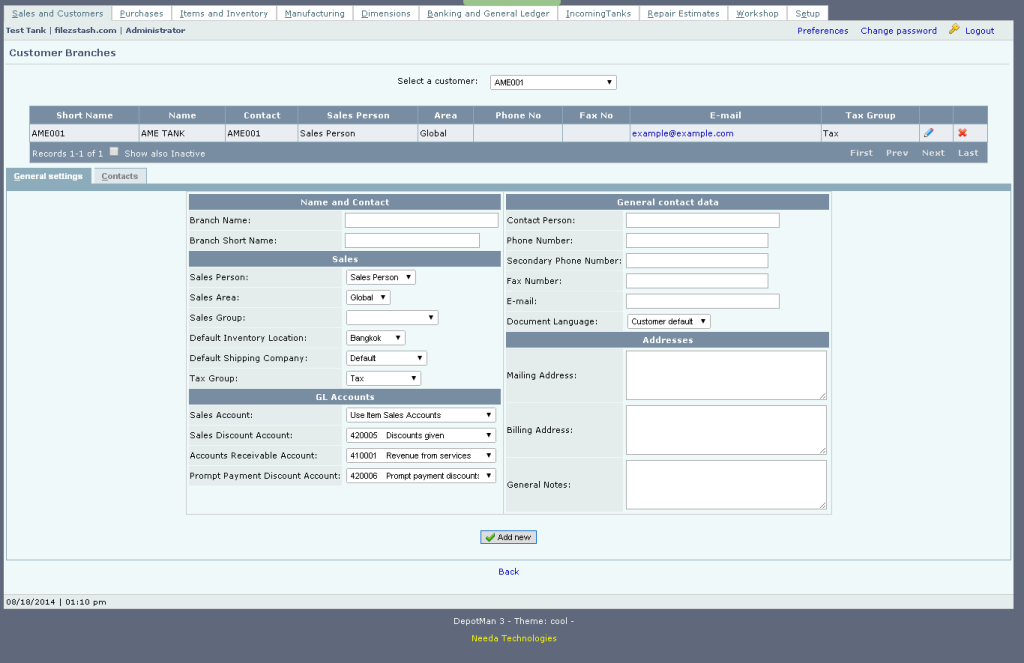The image size is (1024, 663).
Task: Click the Short Name column header
Action: [x=84, y=115]
